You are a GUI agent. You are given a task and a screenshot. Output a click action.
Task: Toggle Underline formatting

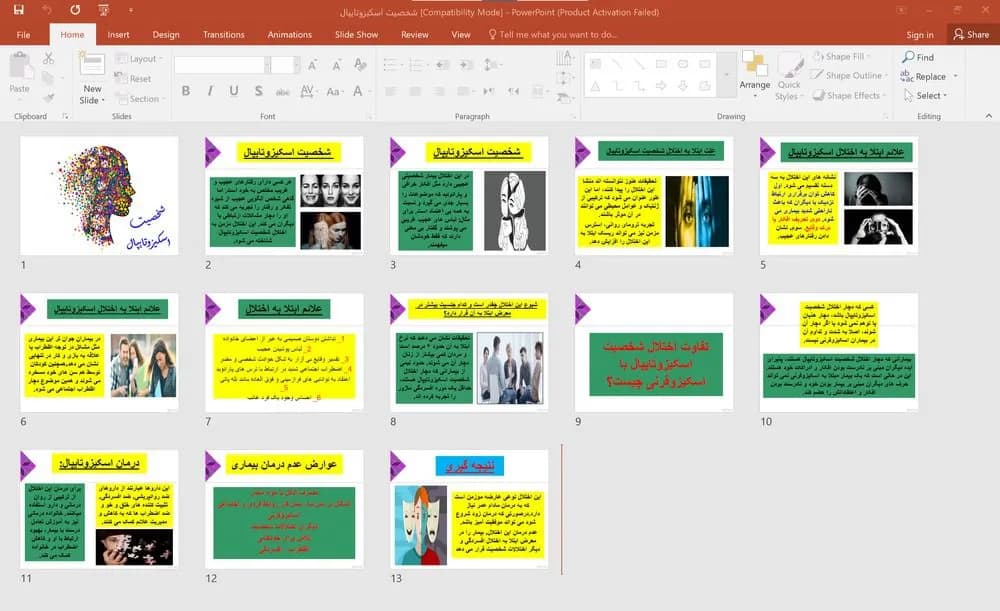(234, 91)
